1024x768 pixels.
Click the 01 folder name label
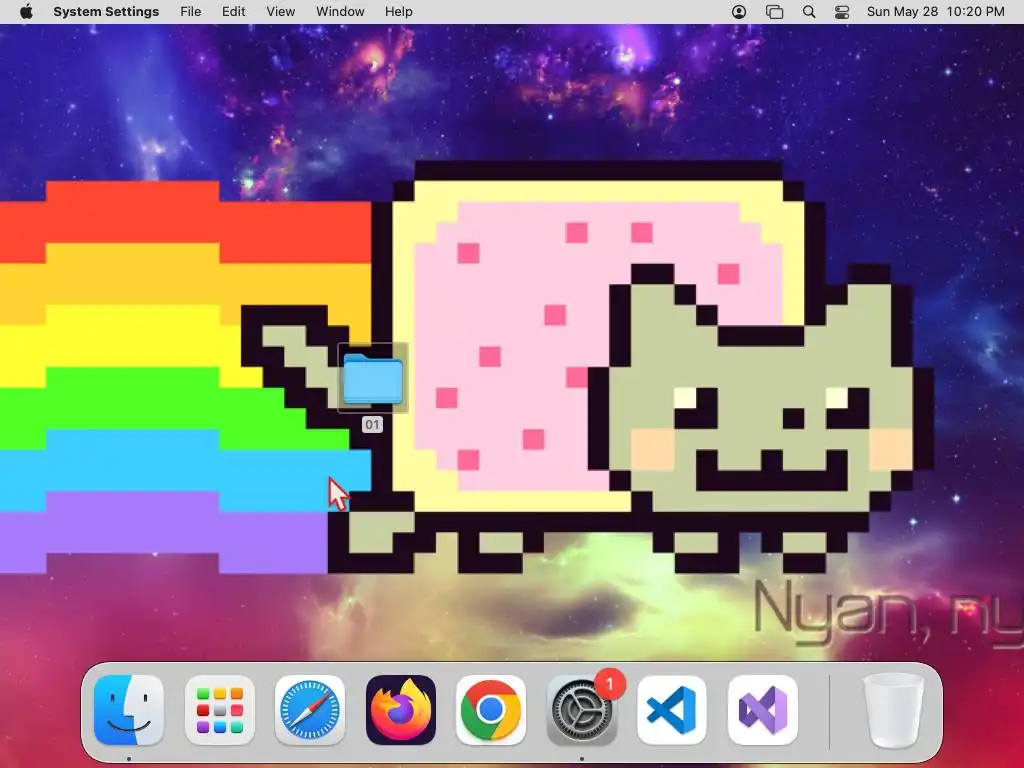pyautogui.click(x=372, y=425)
